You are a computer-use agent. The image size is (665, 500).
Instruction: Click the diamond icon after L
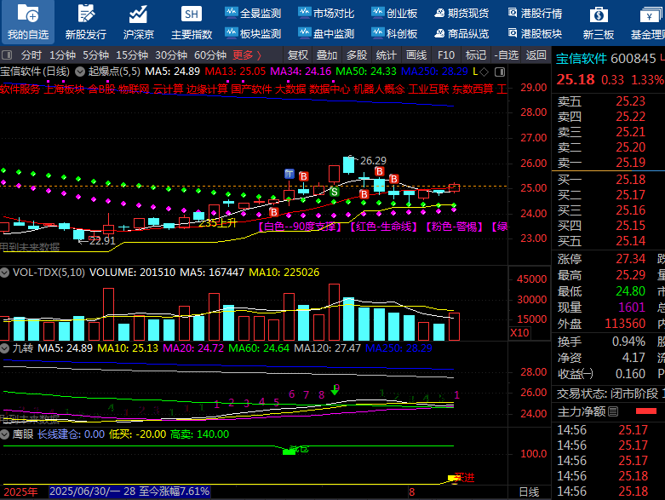[x=484, y=72]
